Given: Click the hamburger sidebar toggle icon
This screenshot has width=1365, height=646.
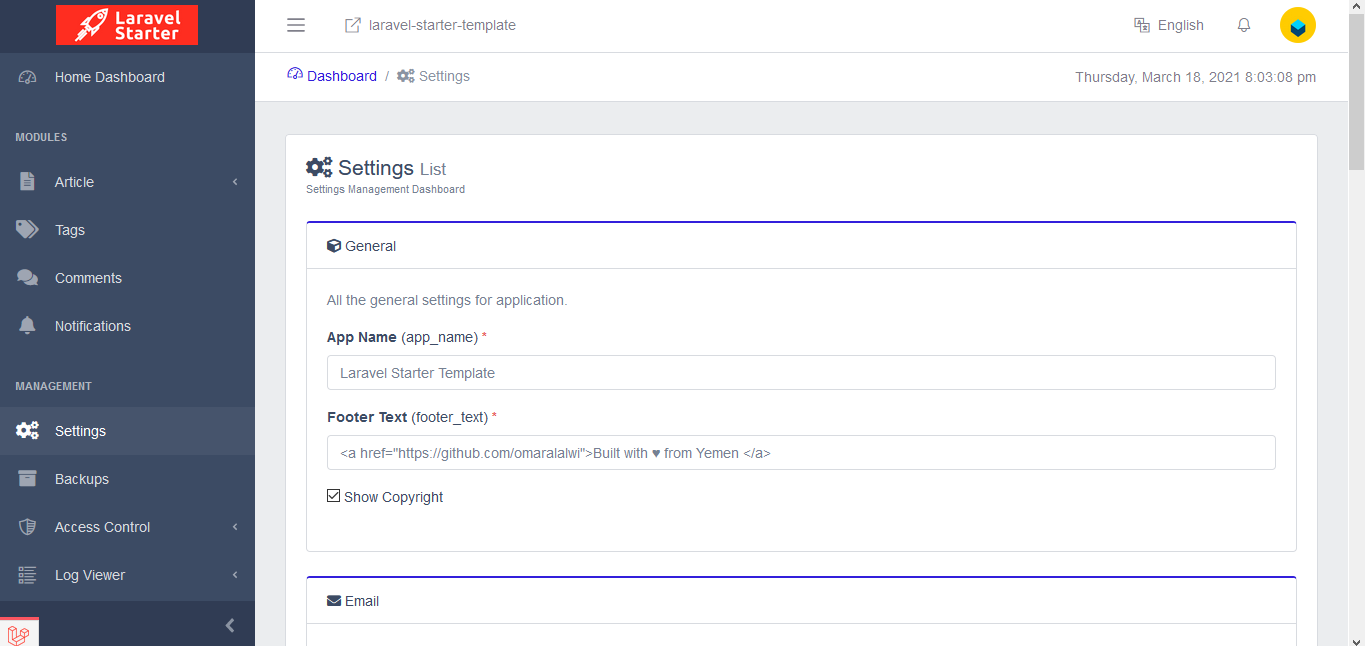Looking at the screenshot, I should pyautogui.click(x=296, y=25).
